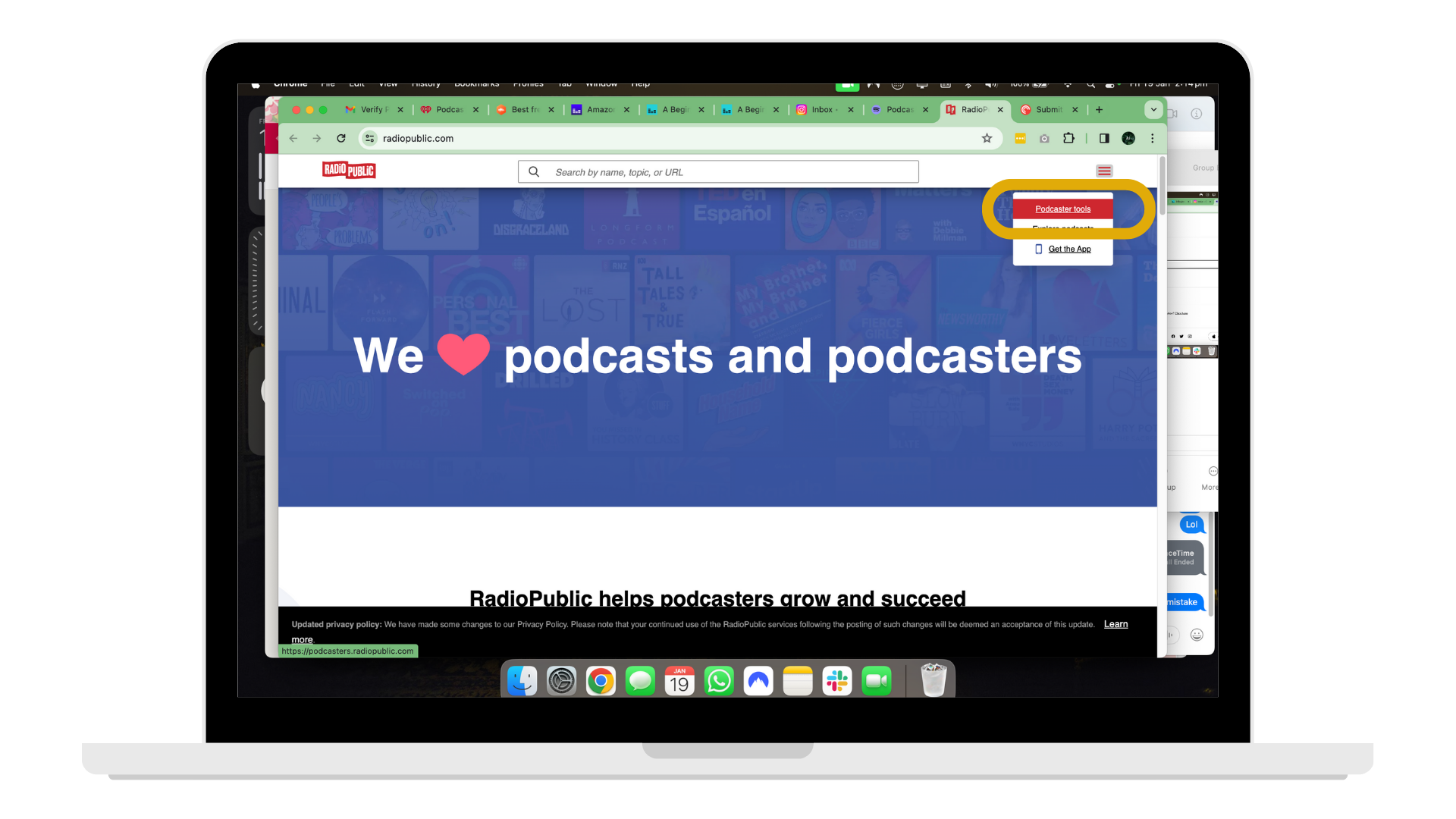Viewport: 1456px width, 819px height.
Task: Open a new tab with plus button
Action: pos(1099,110)
